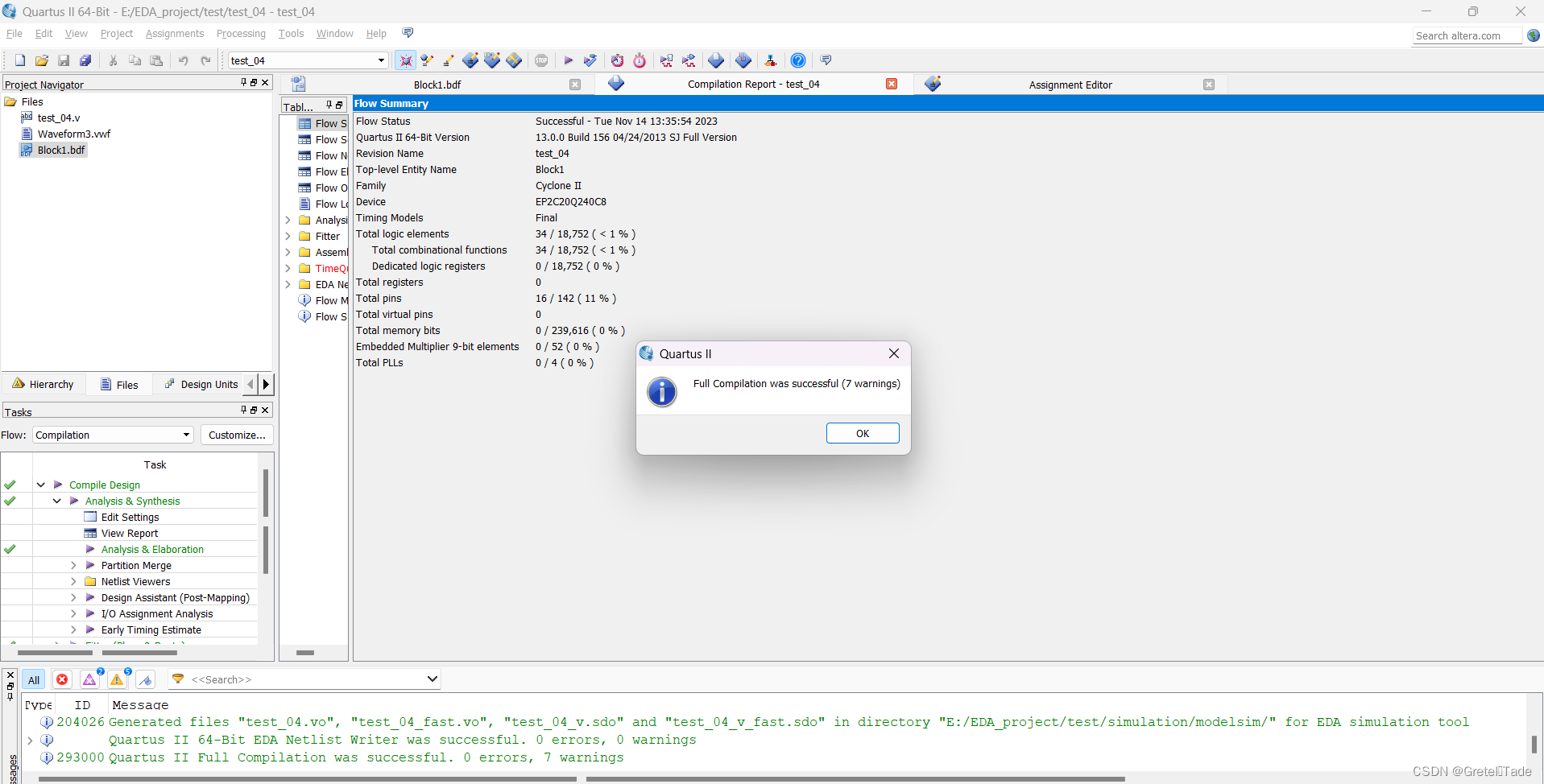The height and width of the screenshot is (784, 1544).
Task: Click the Tasks panel vertical scrollbar
Action: coord(266,523)
